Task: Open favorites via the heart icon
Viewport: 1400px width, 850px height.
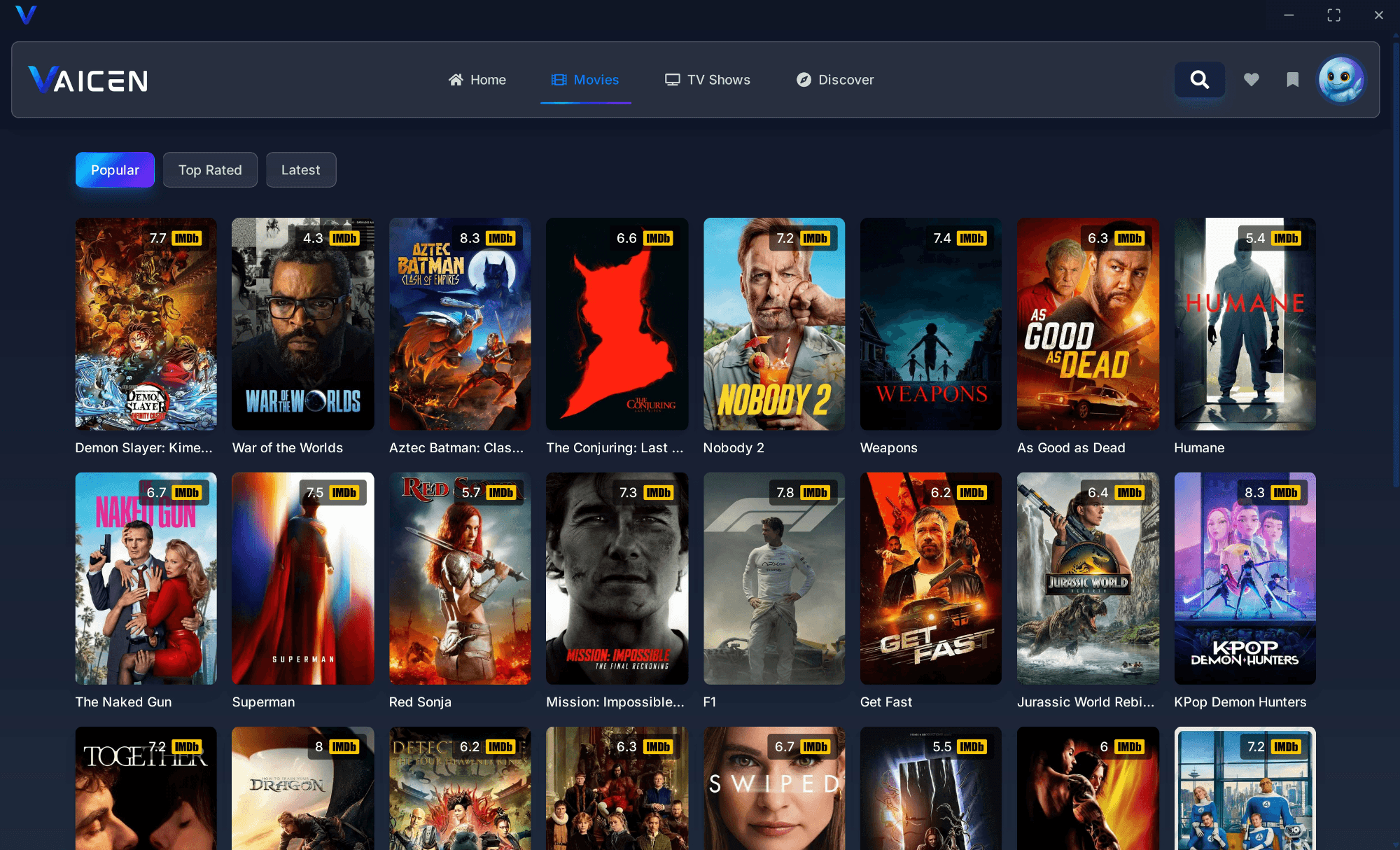Action: coord(1251,80)
